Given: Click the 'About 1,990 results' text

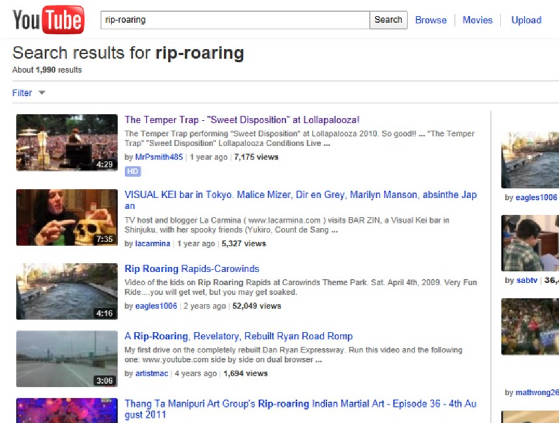Looking at the screenshot, I should click(x=47, y=70).
